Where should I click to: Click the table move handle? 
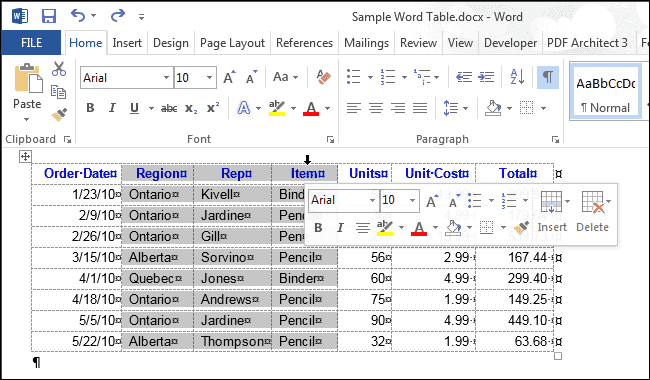25,157
